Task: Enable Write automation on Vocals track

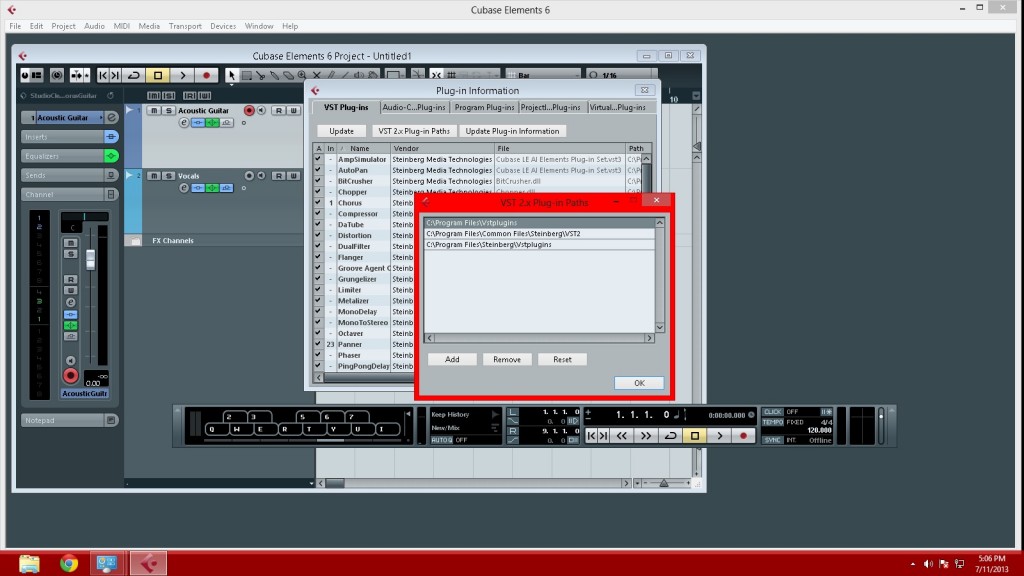Action: 293,176
